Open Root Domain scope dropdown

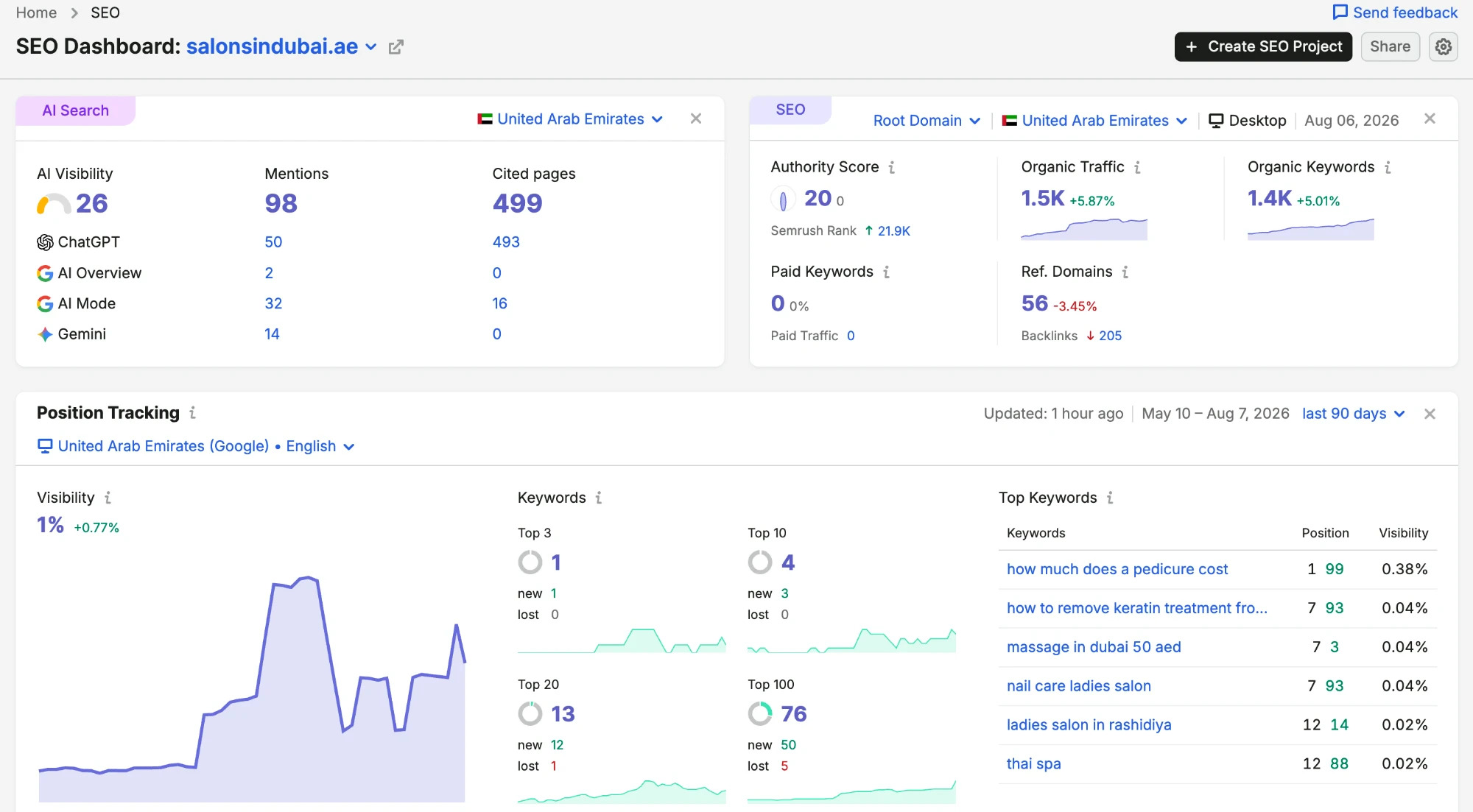927,121
